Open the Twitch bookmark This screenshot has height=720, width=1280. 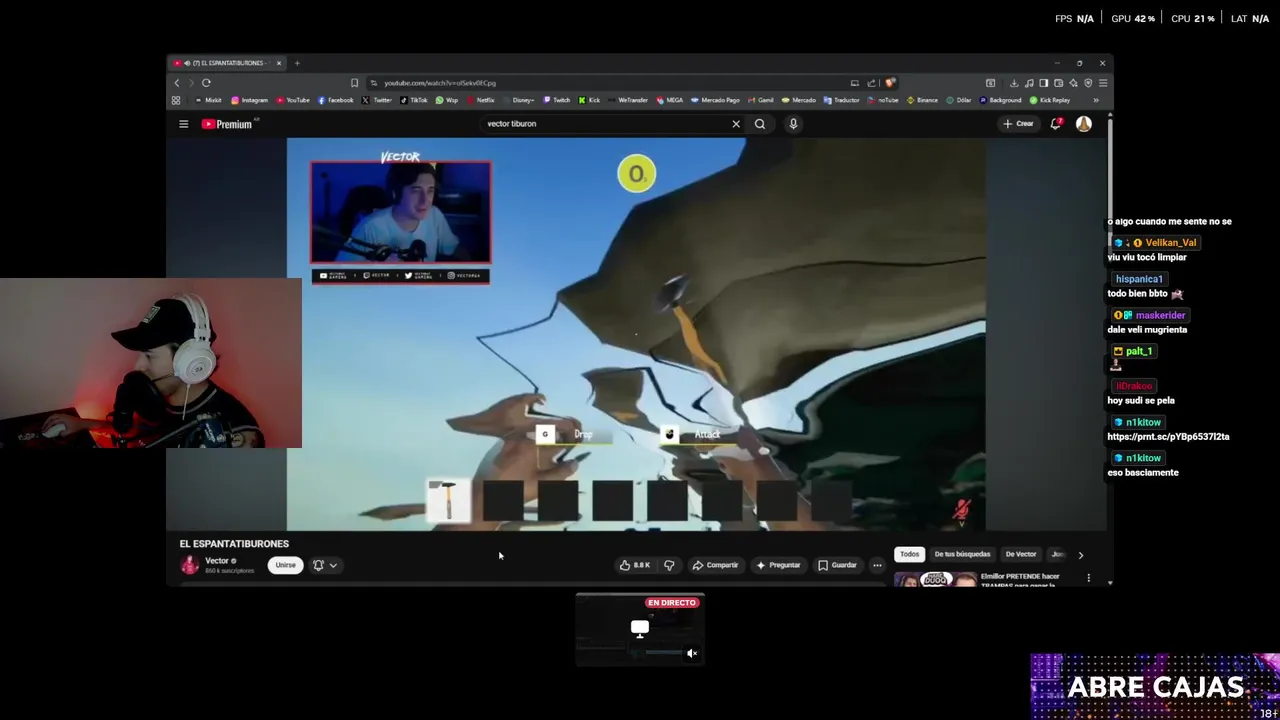click(x=556, y=100)
